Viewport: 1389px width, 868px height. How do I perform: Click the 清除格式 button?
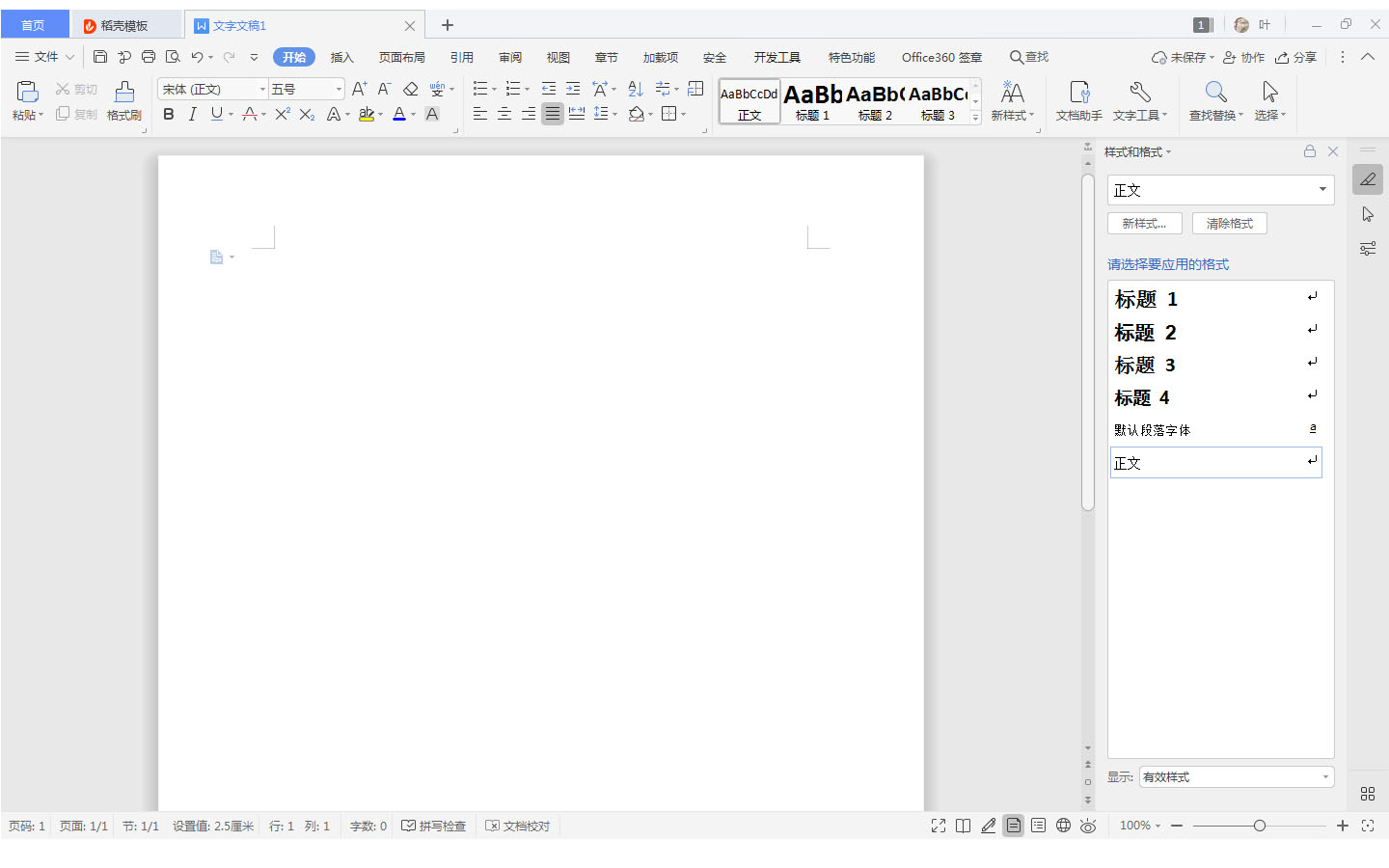point(1230,223)
